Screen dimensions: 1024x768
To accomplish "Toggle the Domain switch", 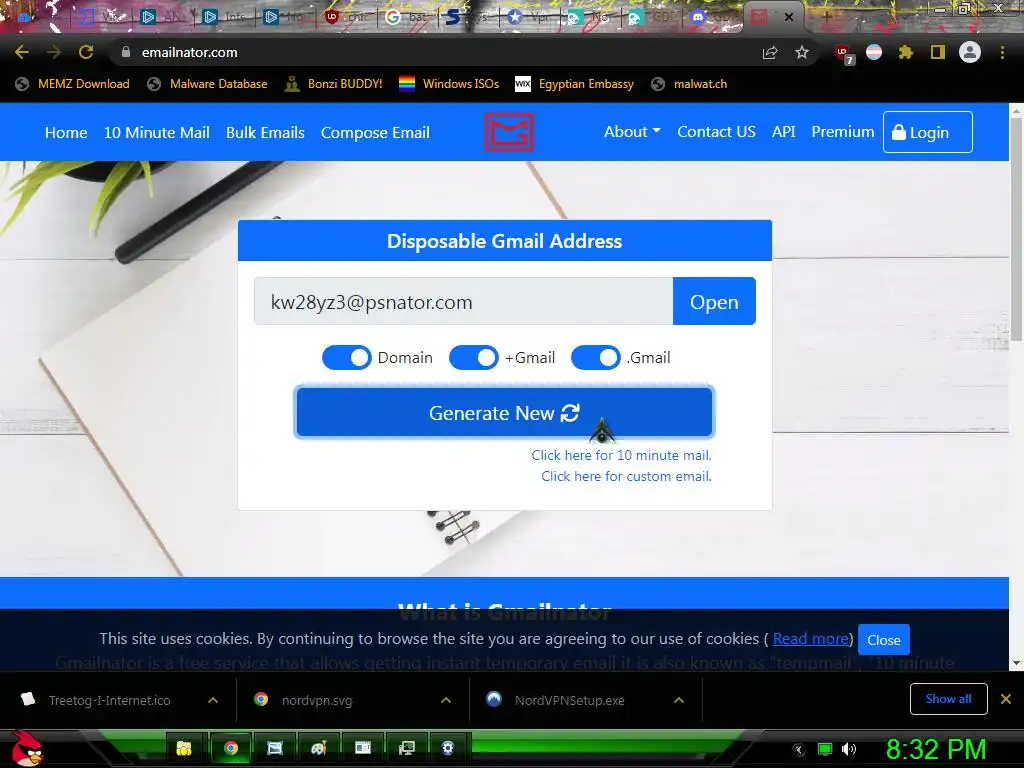I will [346, 358].
